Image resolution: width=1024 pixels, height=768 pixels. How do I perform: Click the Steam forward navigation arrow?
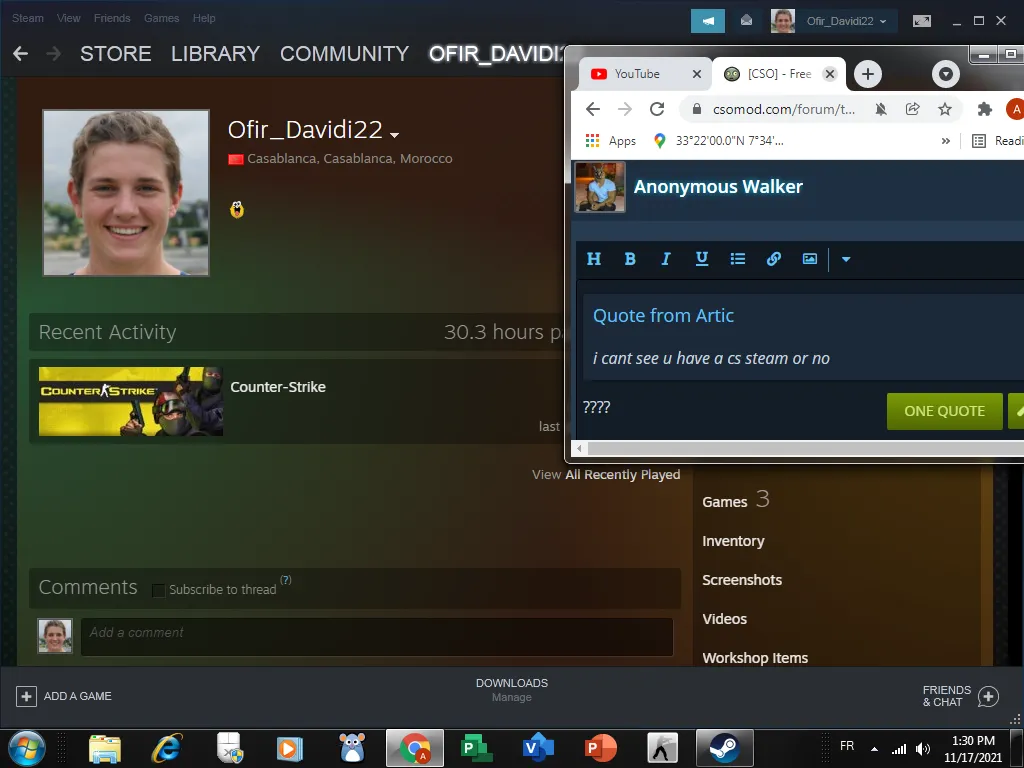54,54
